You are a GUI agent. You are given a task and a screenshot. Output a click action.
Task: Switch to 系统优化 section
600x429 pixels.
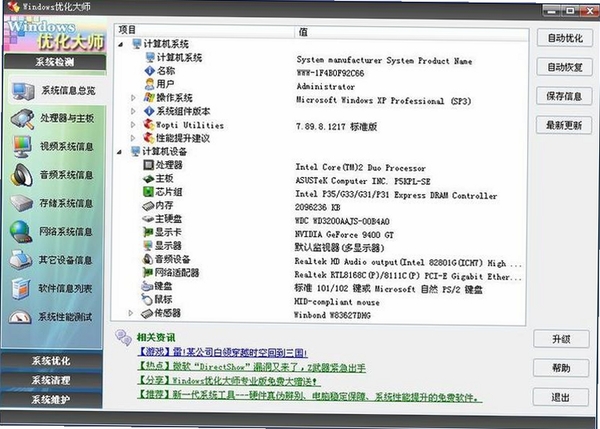pyautogui.click(x=51, y=361)
